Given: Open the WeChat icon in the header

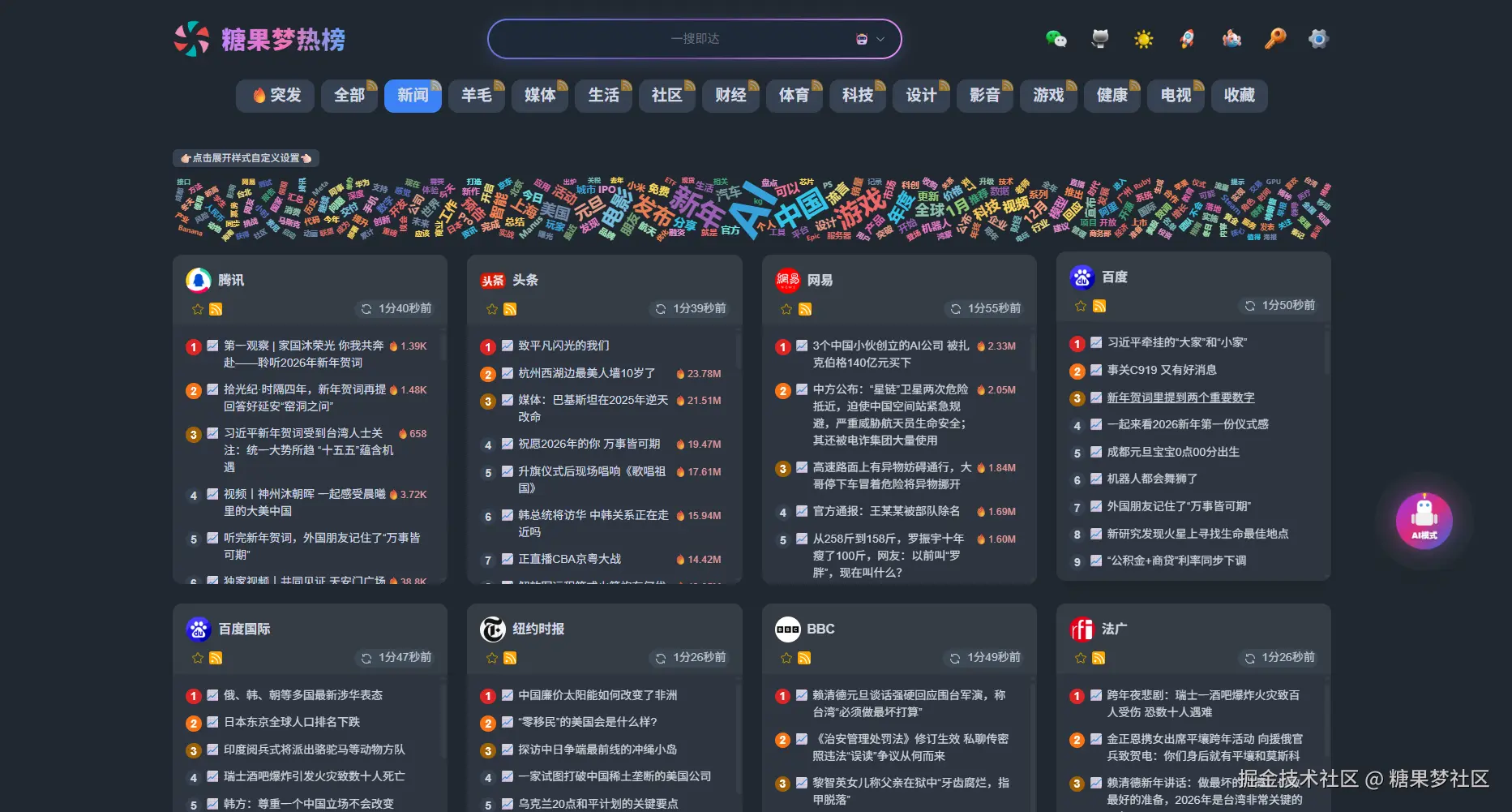Looking at the screenshot, I should point(1056,39).
